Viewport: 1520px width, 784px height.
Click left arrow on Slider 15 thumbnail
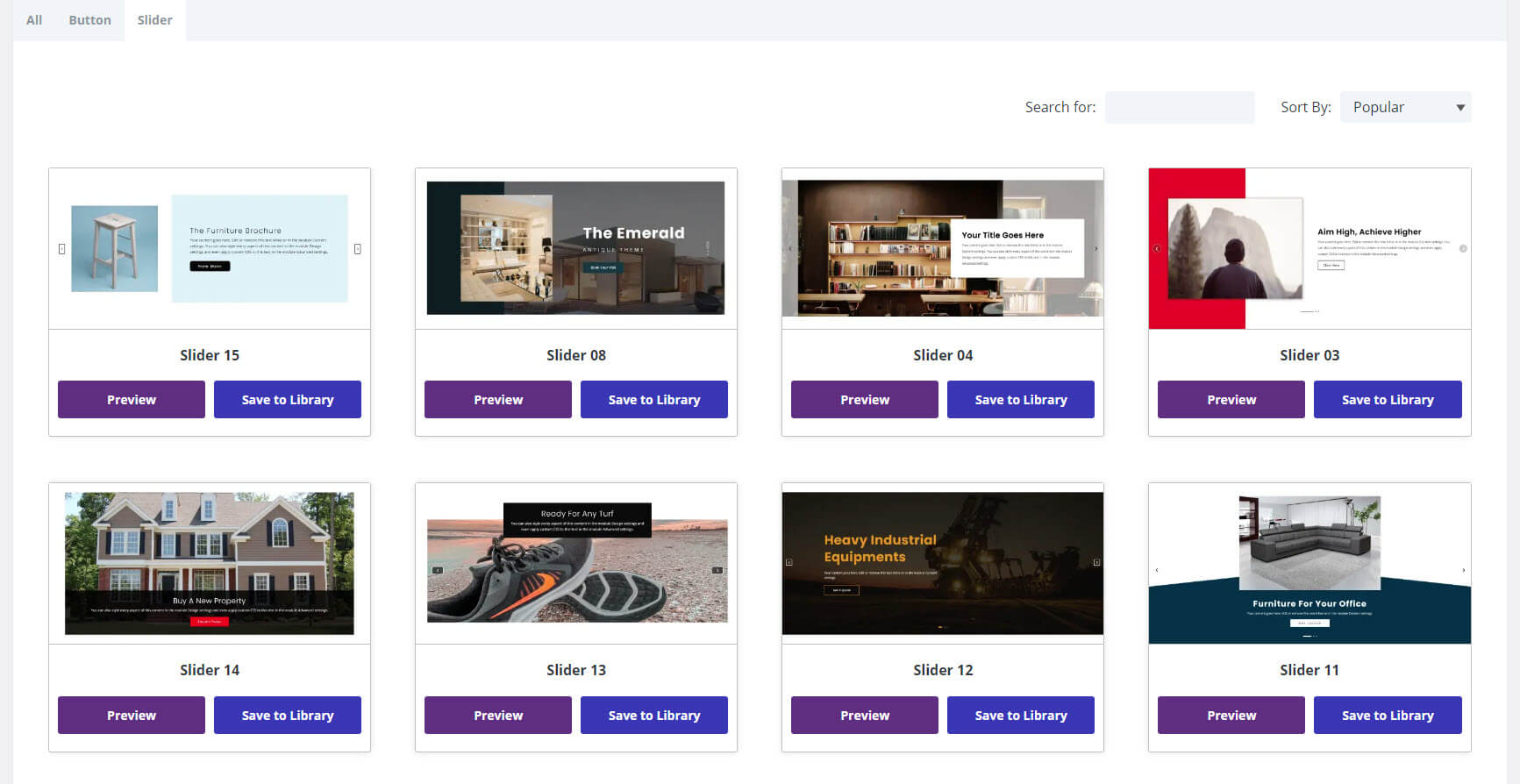pyautogui.click(x=61, y=249)
